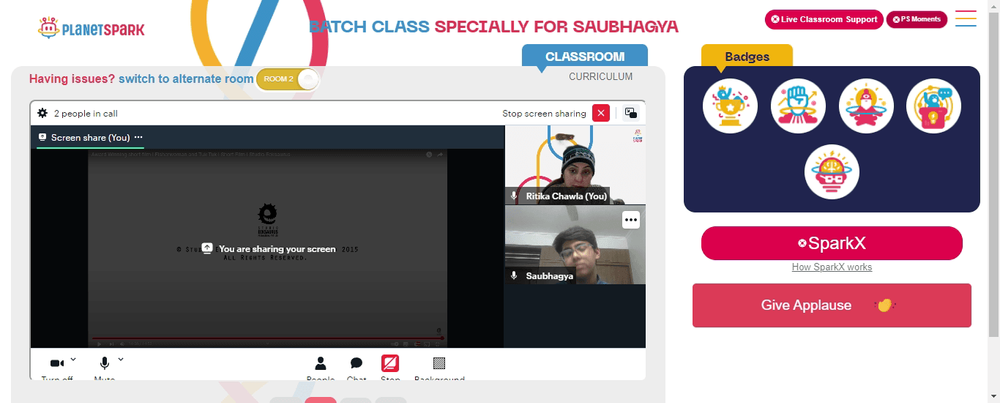Click the 'switch to alternate room' text

click(x=186, y=79)
